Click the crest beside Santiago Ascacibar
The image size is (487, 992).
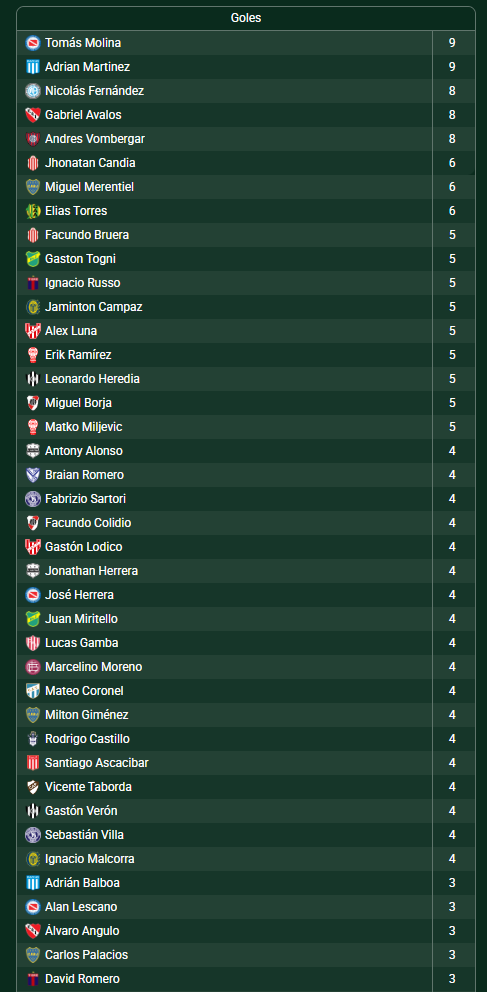tap(32, 763)
